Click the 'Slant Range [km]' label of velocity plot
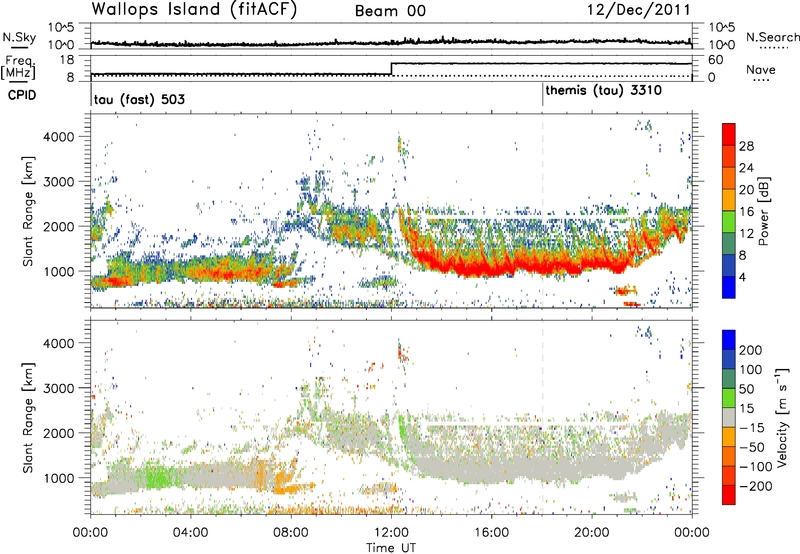The image size is (800, 554). (x=28, y=417)
